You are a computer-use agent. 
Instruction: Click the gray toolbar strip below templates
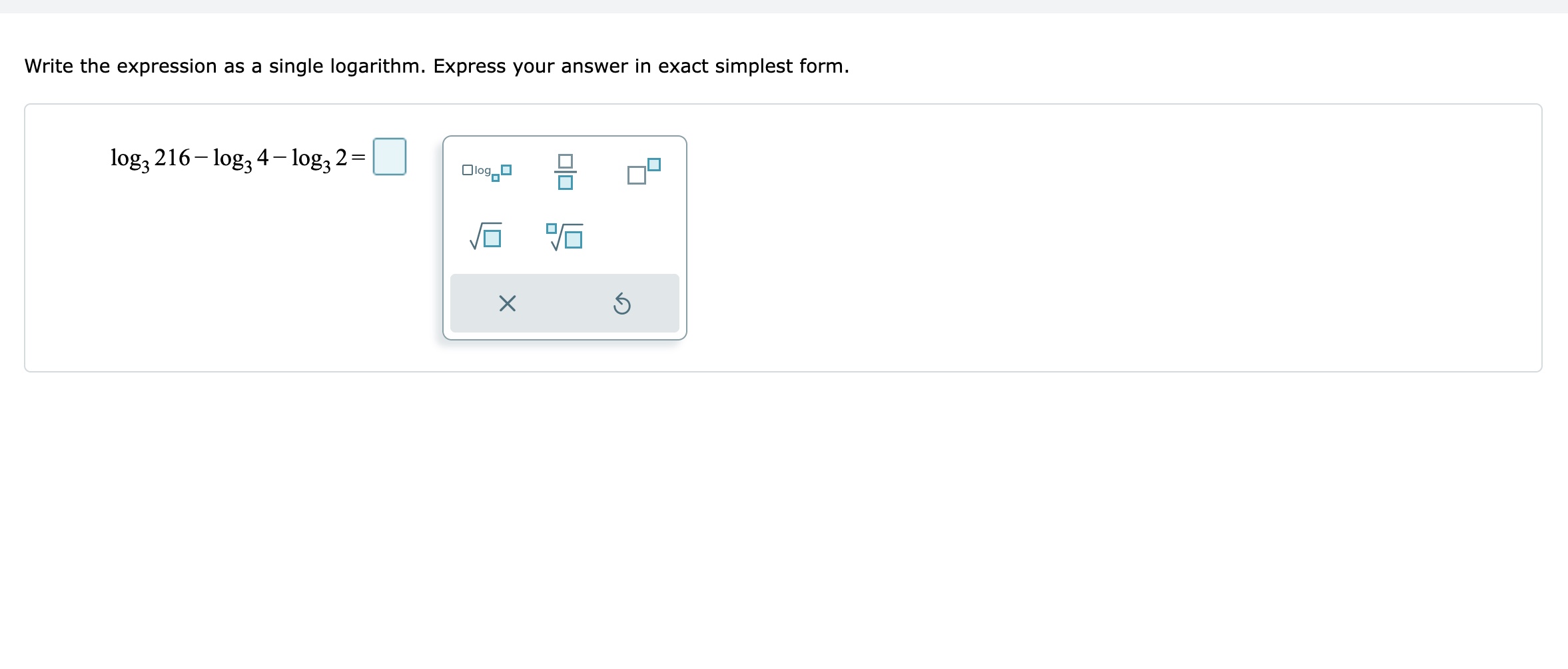pos(565,303)
